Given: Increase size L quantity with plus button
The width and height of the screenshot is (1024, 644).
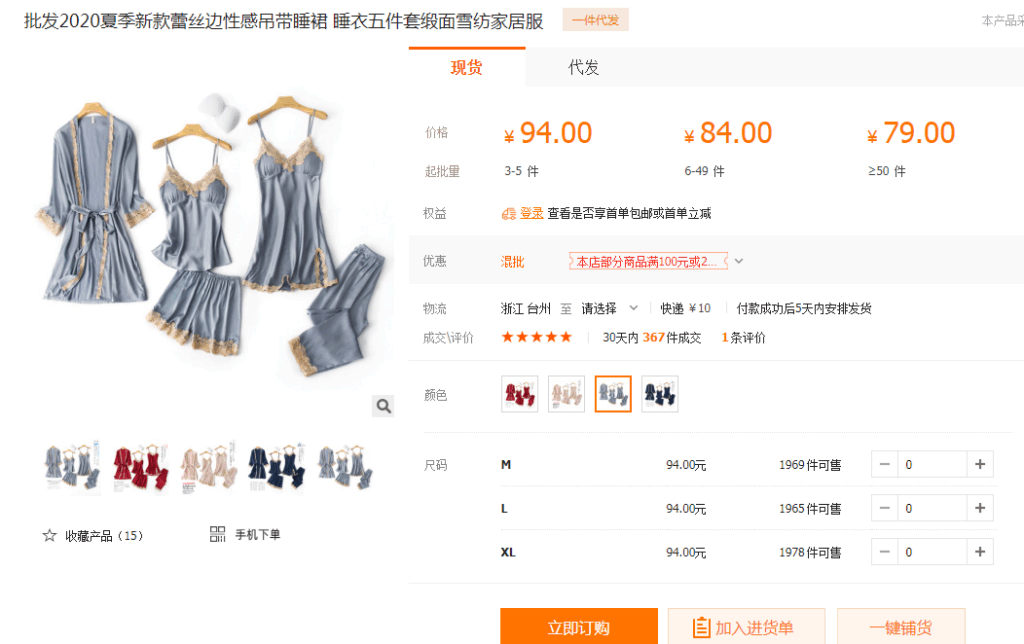Looking at the screenshot, I should coord(980,508).
